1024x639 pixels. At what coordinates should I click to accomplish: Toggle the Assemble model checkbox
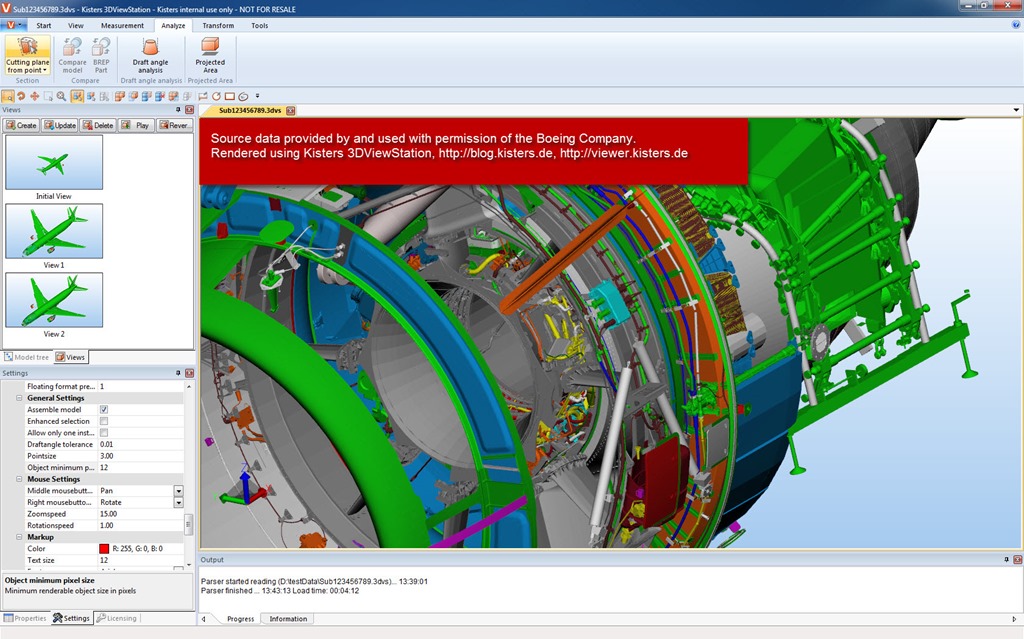[104, 410]
